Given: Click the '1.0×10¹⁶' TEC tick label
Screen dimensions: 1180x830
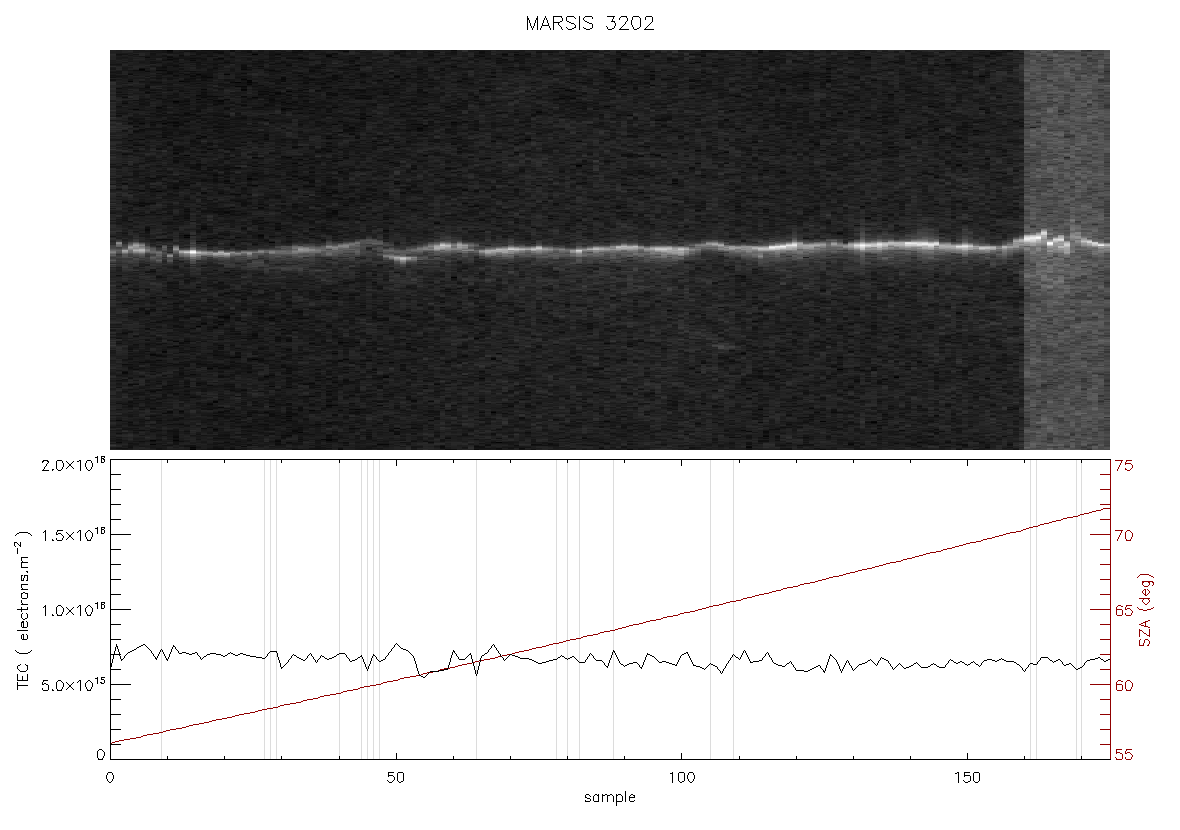Looking at the screenshot, I should pos(73,610).
